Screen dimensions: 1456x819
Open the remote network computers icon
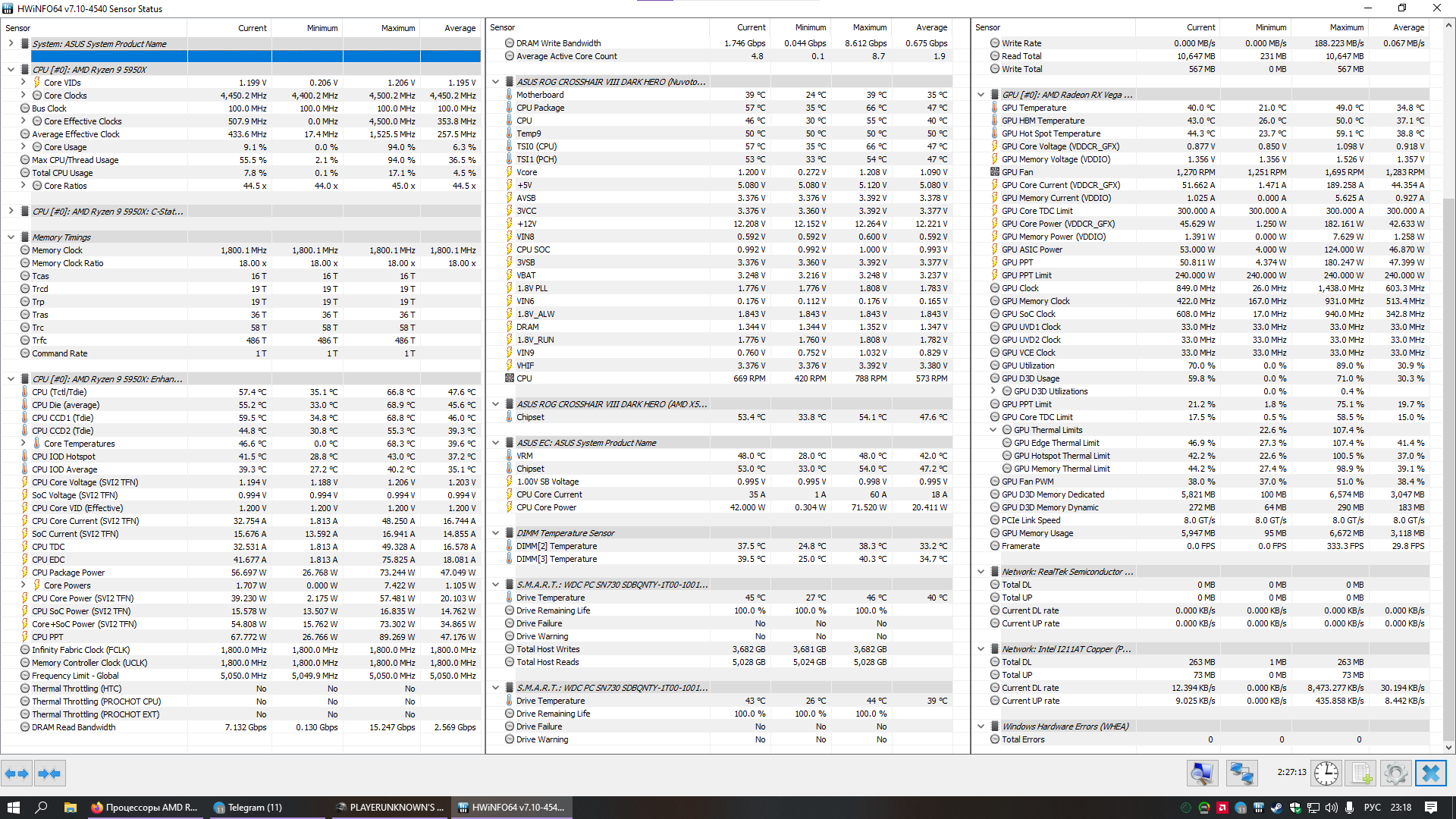coord(1241,773)
